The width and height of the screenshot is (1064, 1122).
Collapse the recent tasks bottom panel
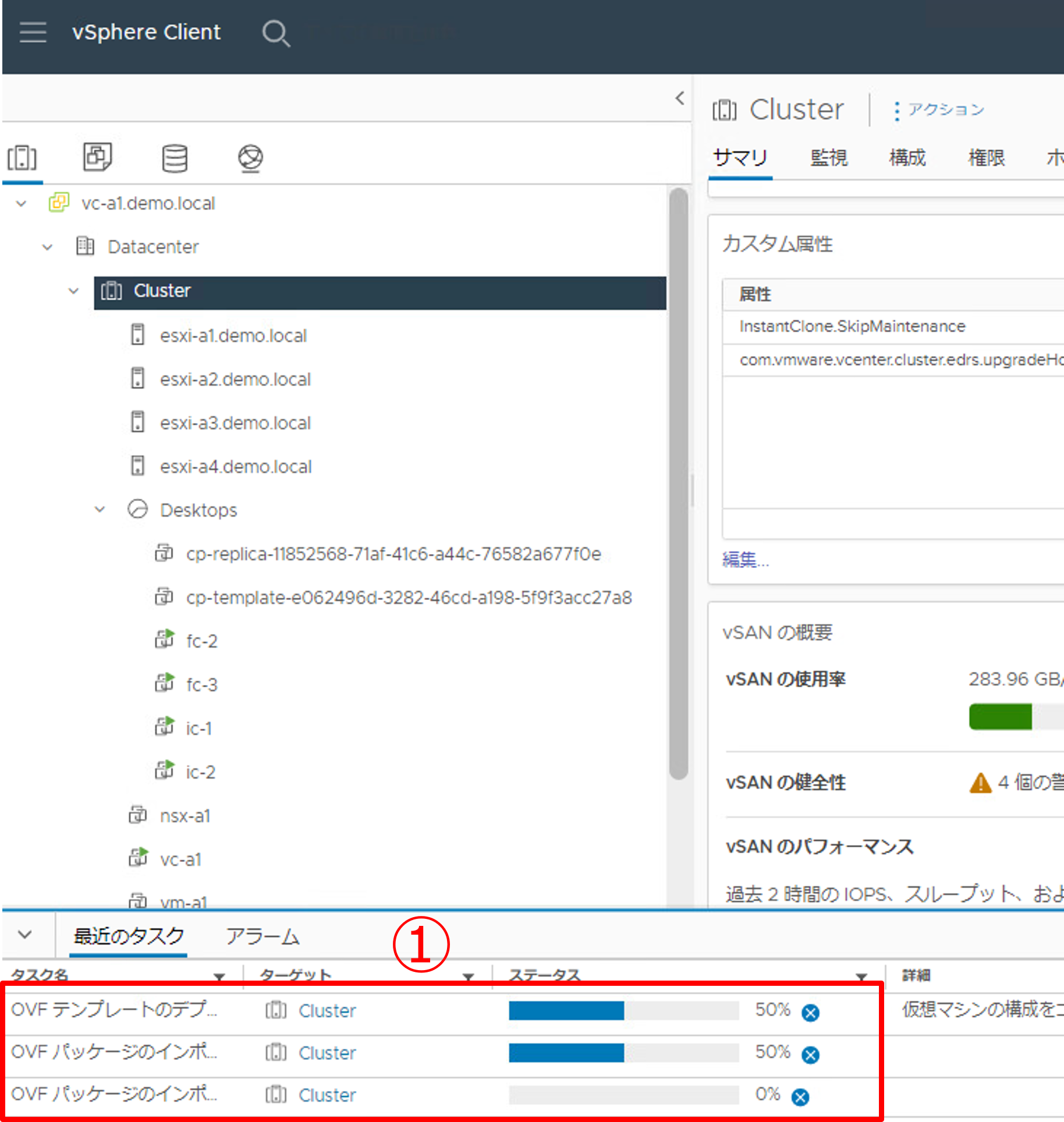(x=25, y=935)
